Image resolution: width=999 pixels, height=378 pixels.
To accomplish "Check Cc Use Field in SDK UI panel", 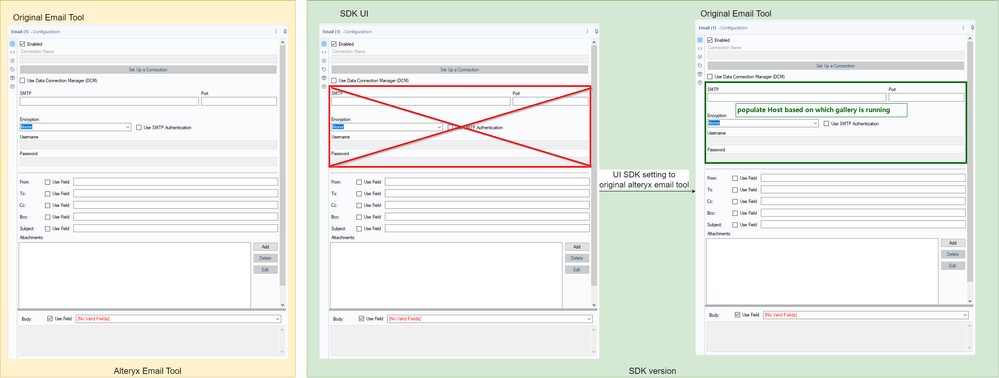I will point(359,205).
